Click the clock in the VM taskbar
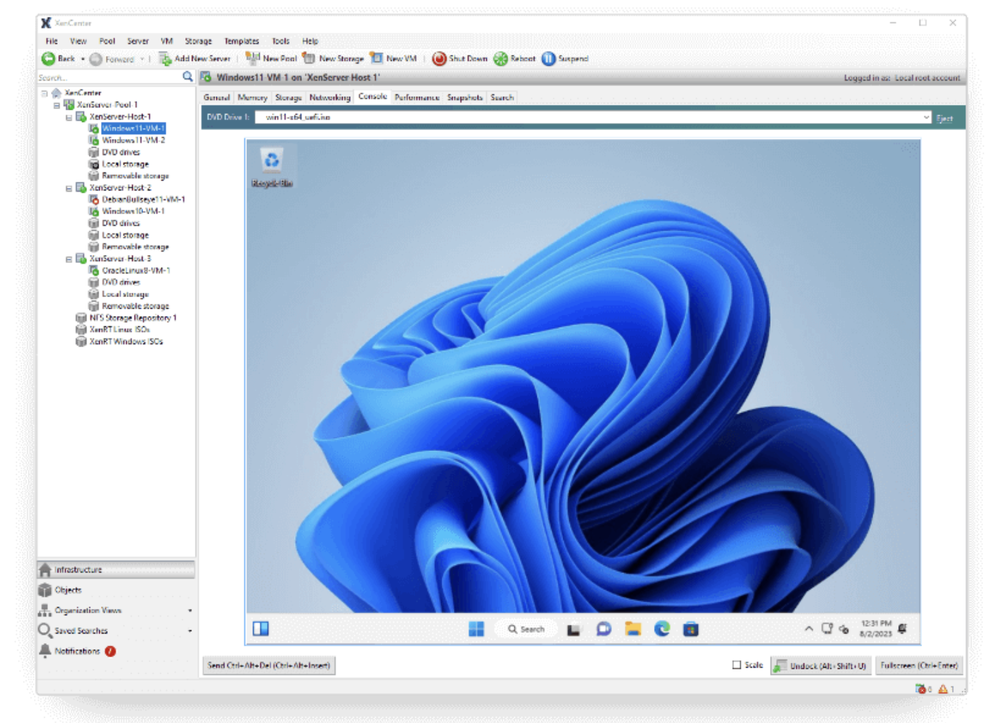 [x=876, y=629]
